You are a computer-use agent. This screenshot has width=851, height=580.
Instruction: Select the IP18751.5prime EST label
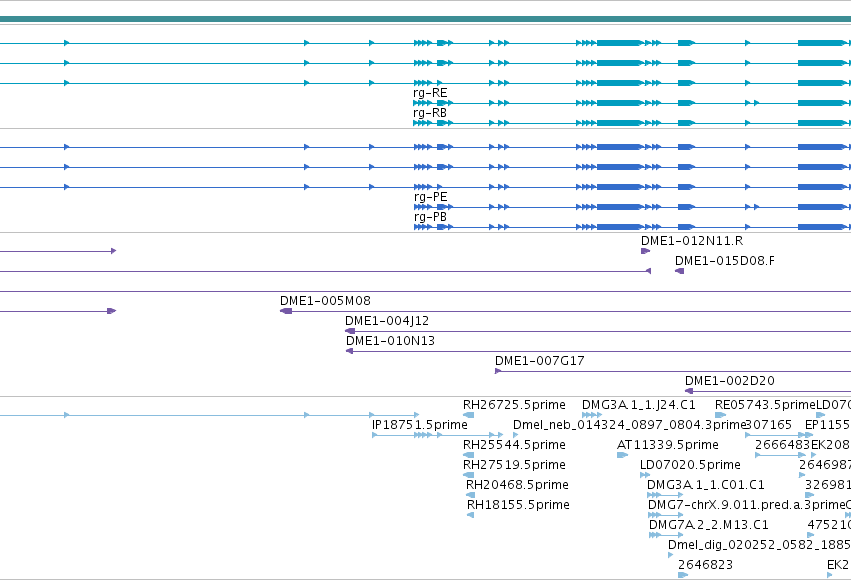click(x=420, y=425)
